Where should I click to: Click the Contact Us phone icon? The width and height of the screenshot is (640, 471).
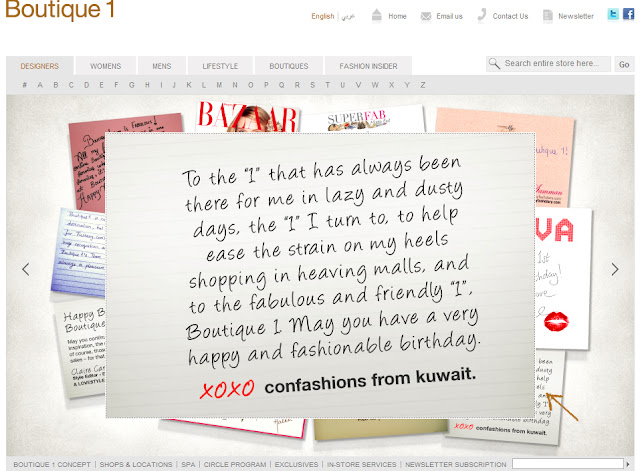coord(482,15)
